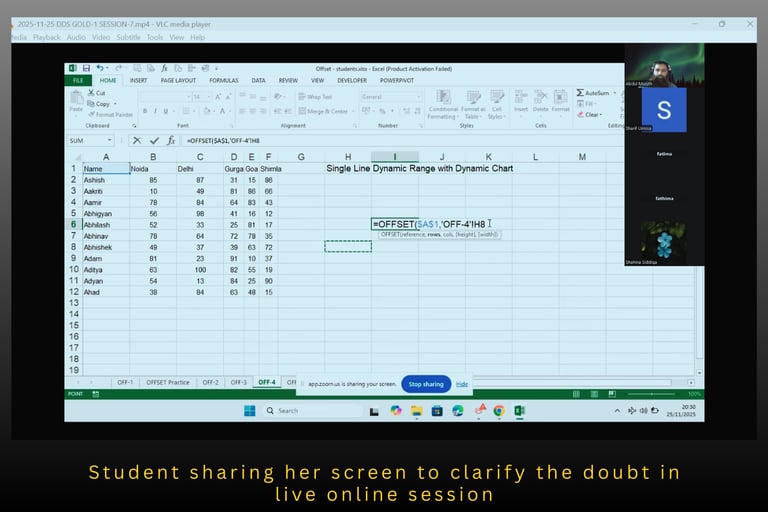Open the FILE tab in Excel
This screenshot has width=768, height=512.
click(x=78, y=80)
